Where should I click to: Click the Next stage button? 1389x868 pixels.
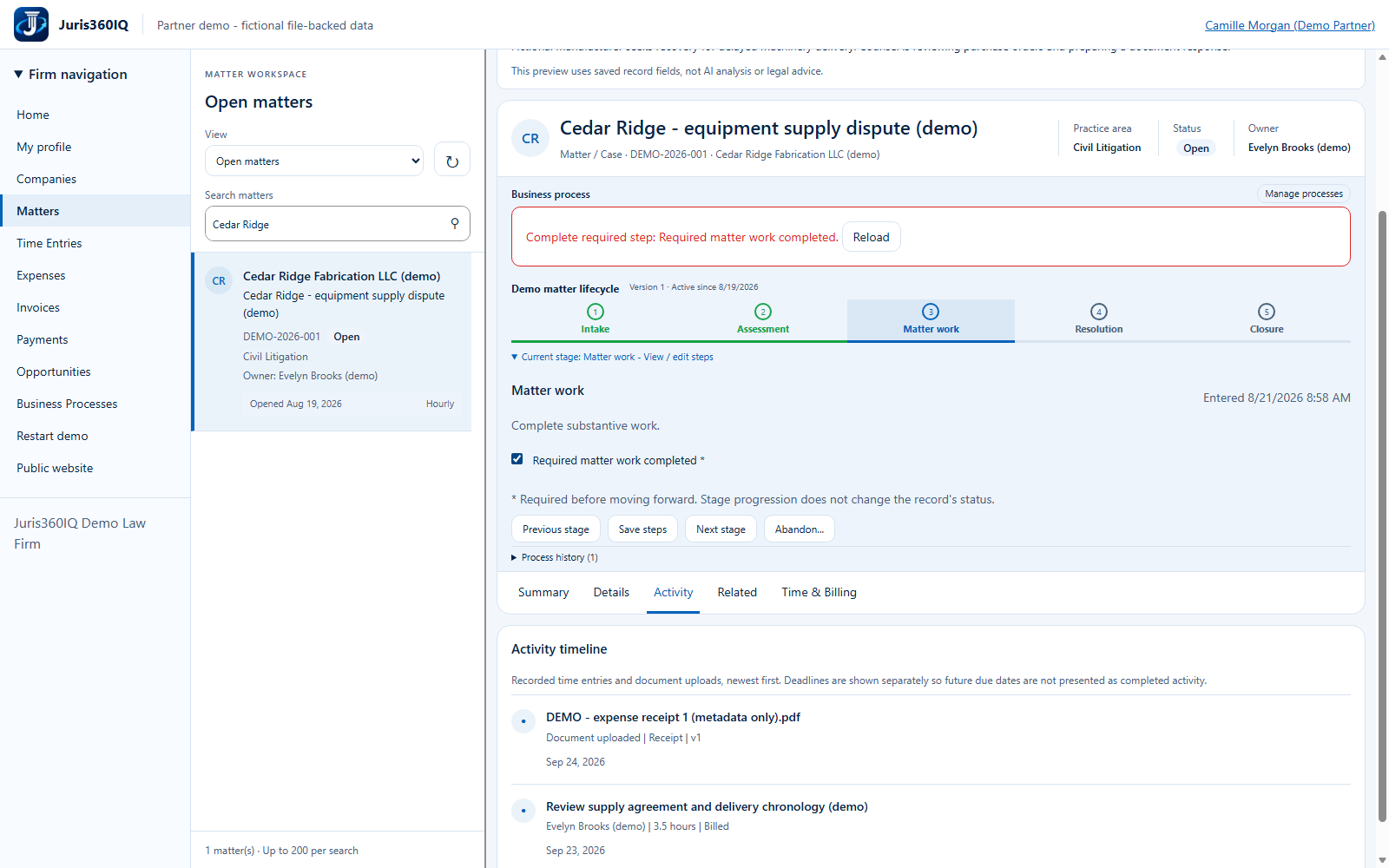pos(721,529)
